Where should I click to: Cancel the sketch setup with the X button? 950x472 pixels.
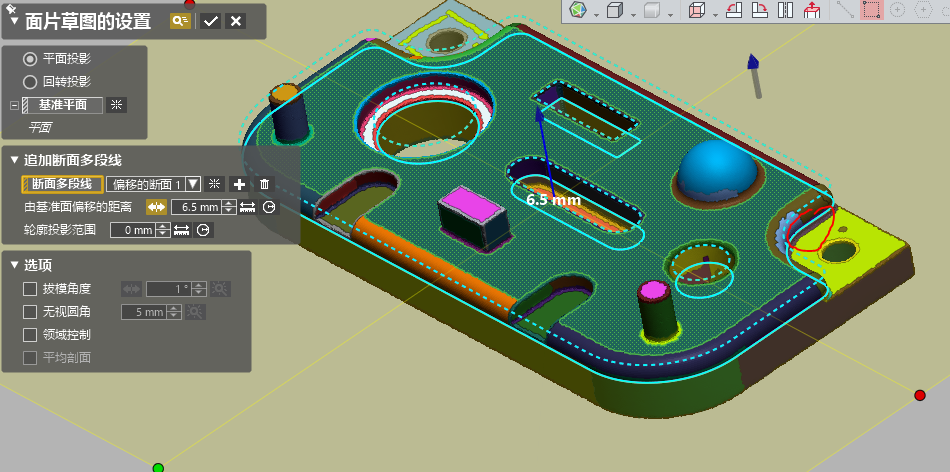pos(236,21)
